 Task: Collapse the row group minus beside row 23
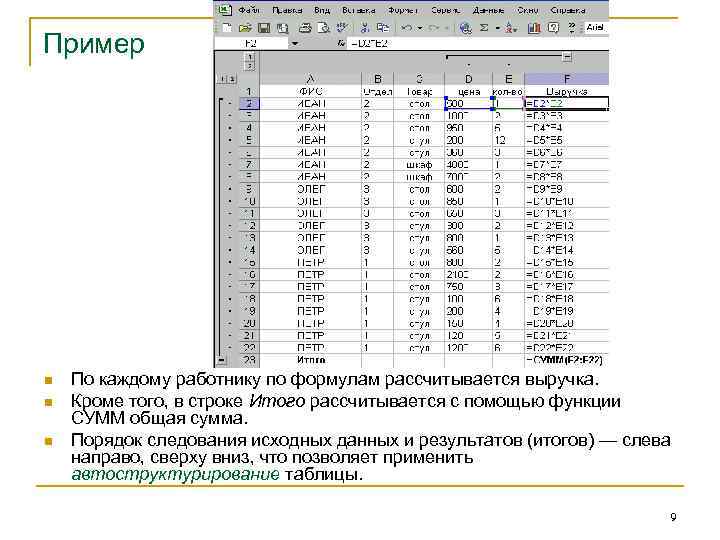pyautogui.click(x=221, y=360)
